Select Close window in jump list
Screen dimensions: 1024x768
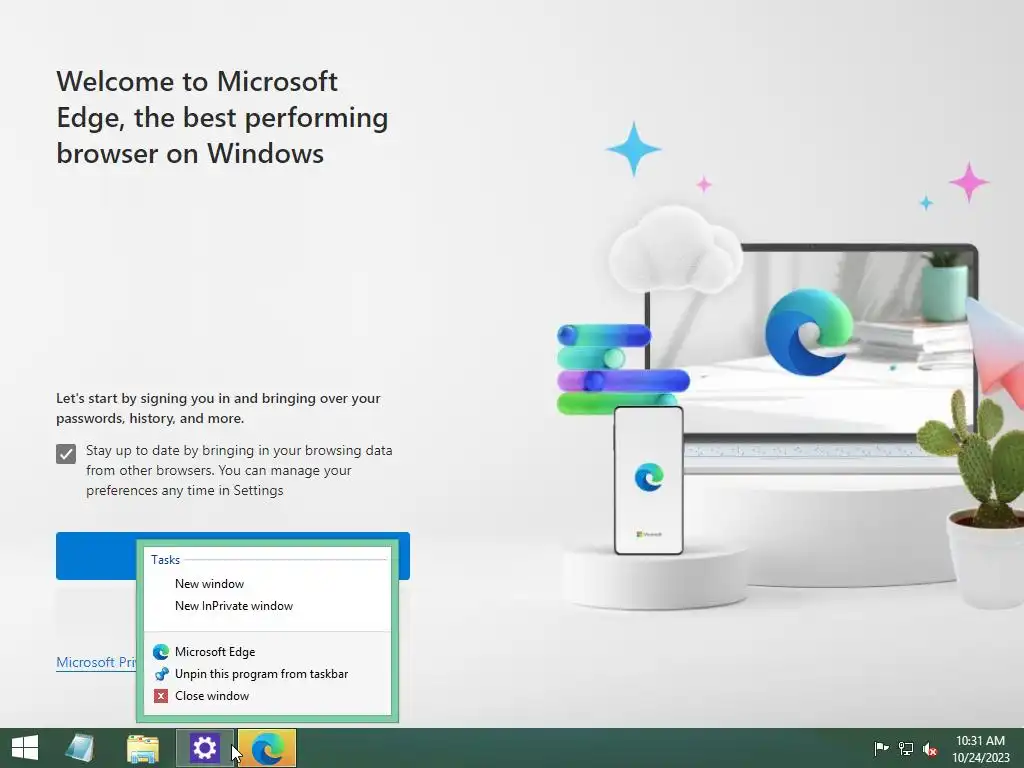point(267,696)
